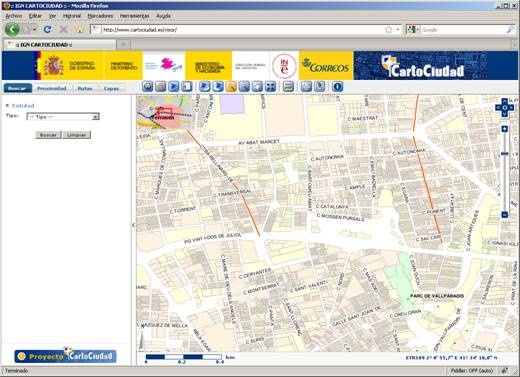Screen dimensions: 520x377
Task: Click the overview mini-map thumbnail
Action: [164, 112]
